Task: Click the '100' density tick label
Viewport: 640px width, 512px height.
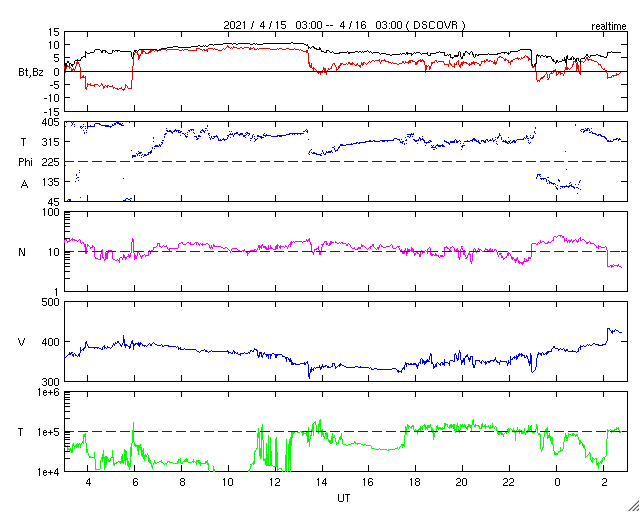Action: 51,212
